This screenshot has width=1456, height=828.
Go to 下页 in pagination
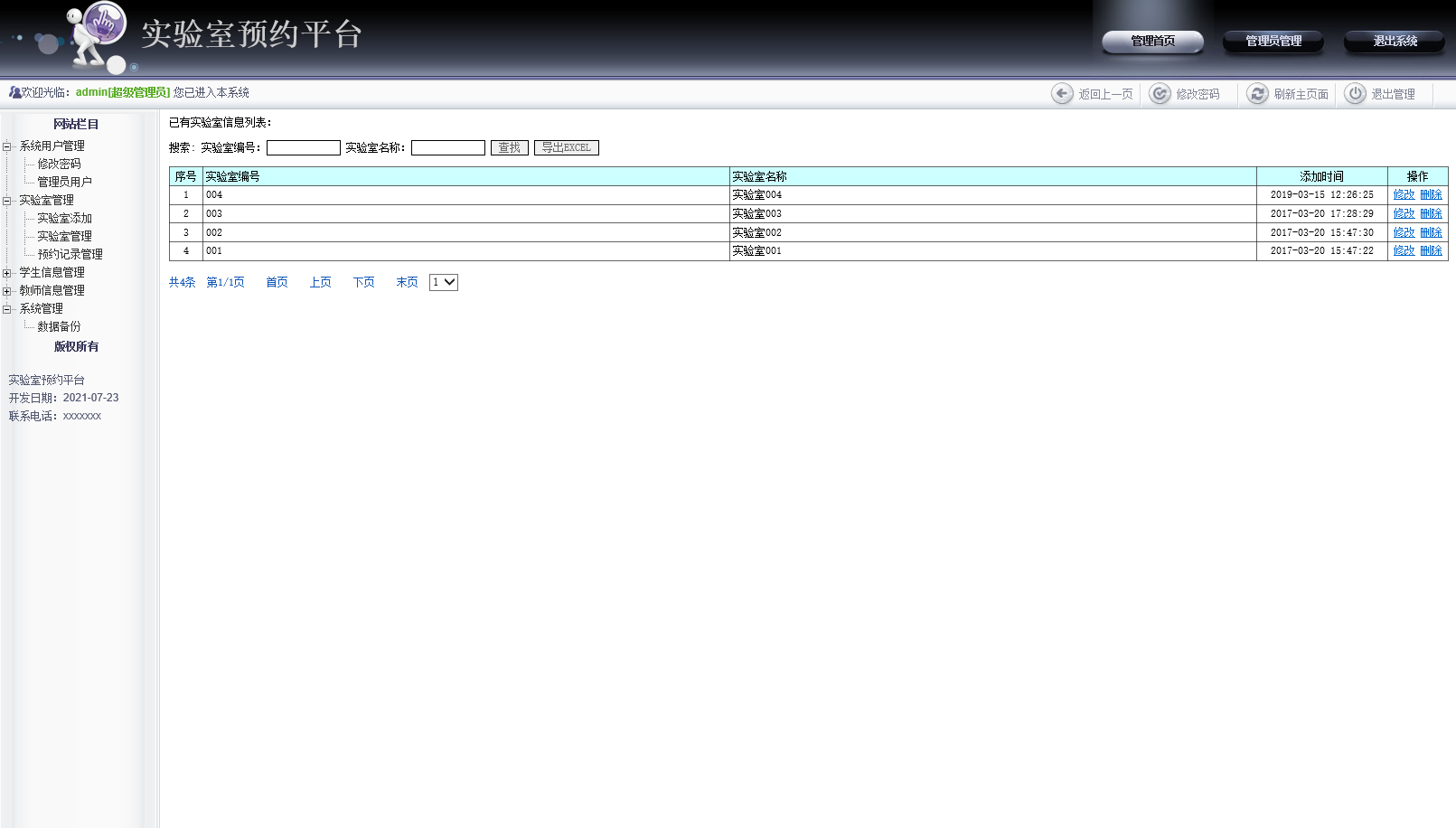click(363, 282)
